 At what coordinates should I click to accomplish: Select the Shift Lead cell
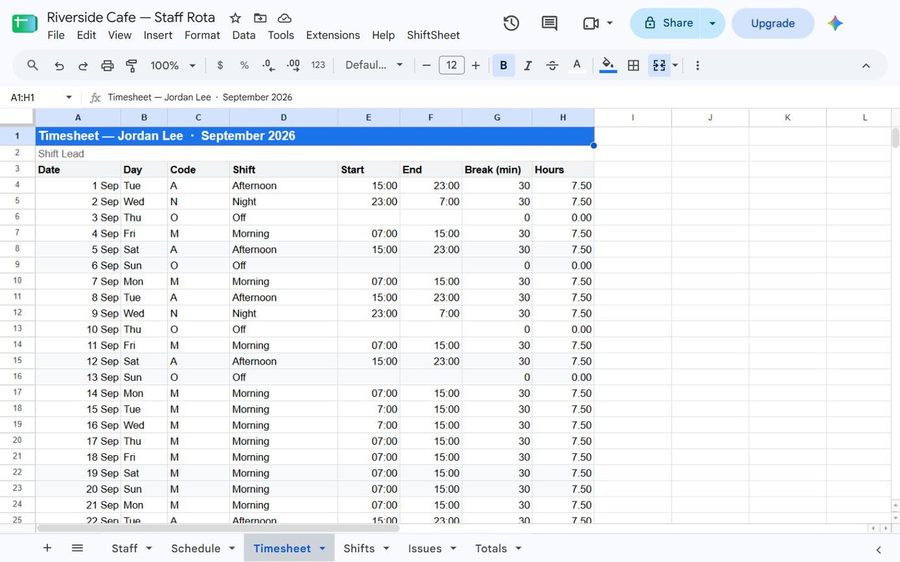(78, 153)
